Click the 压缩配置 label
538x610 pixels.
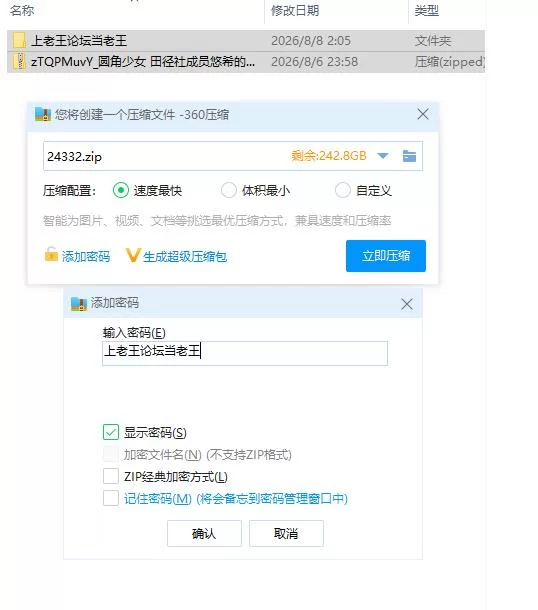coord(69,191)
